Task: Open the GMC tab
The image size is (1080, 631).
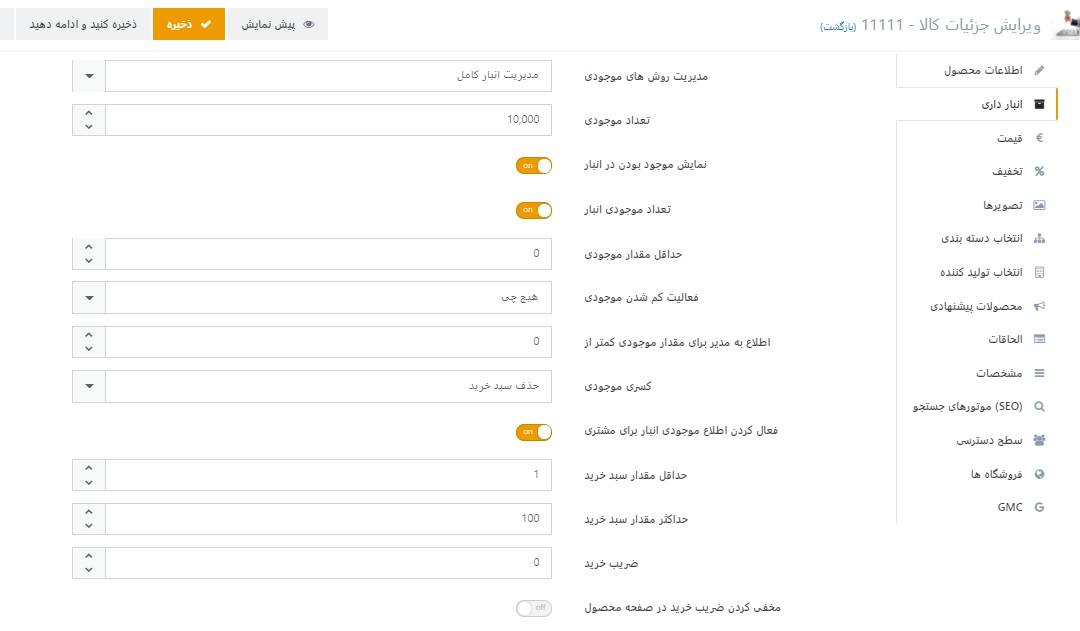Action: [x=977, y=507]
